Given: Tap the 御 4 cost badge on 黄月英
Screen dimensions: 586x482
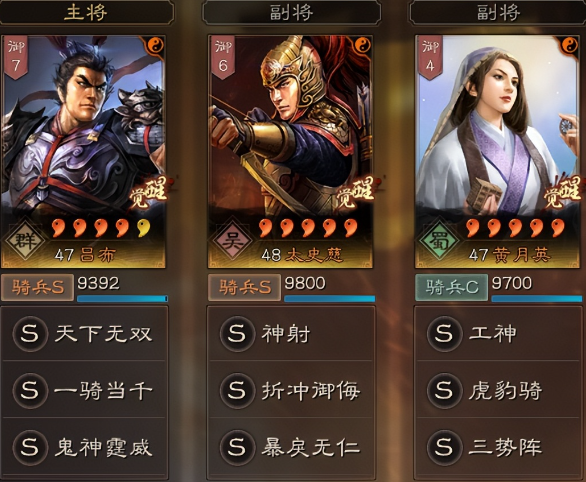Looking at the screenshot, I should 430,57.
